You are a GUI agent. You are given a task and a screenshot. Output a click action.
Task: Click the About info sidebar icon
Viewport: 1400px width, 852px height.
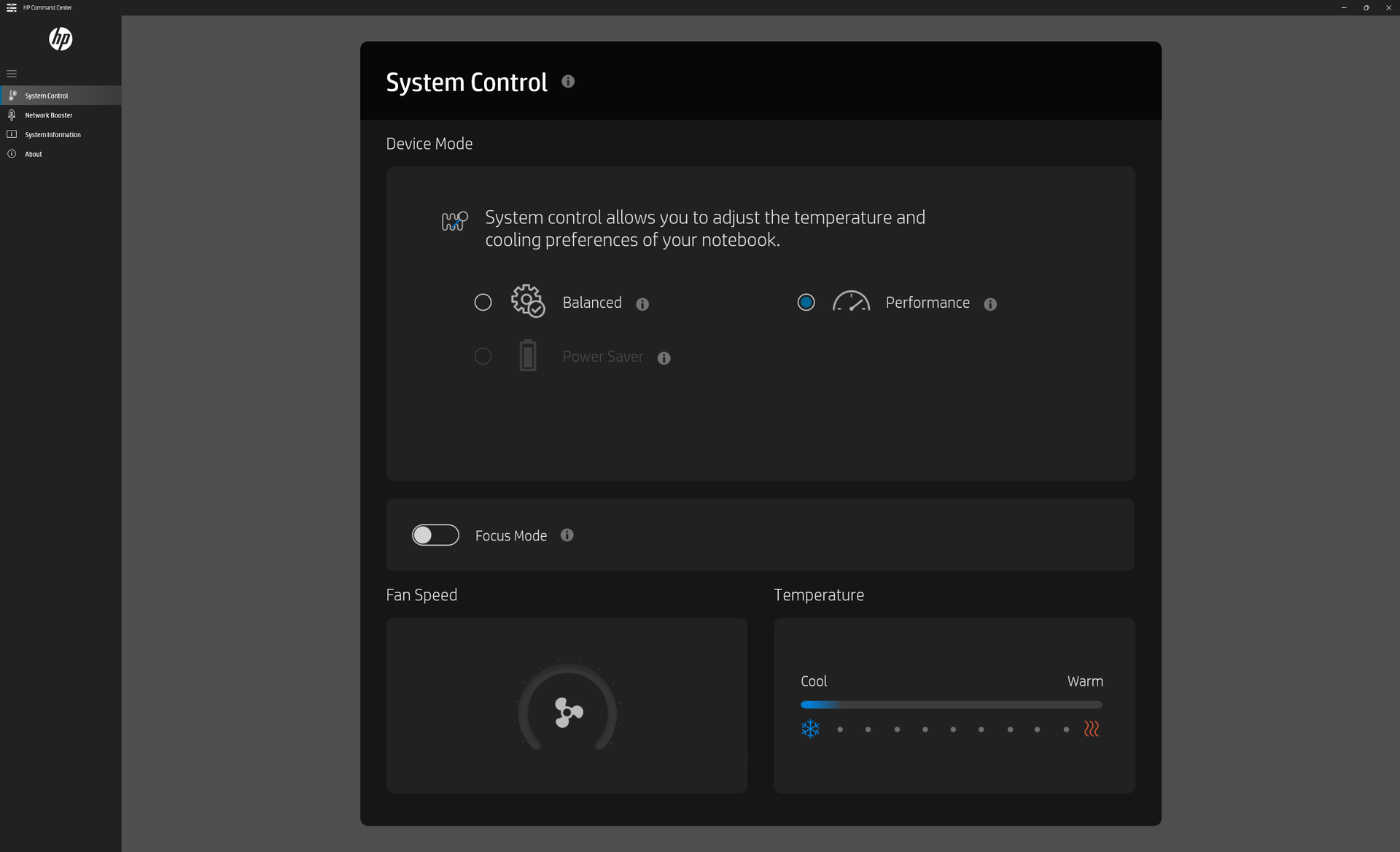pos(12,154)
